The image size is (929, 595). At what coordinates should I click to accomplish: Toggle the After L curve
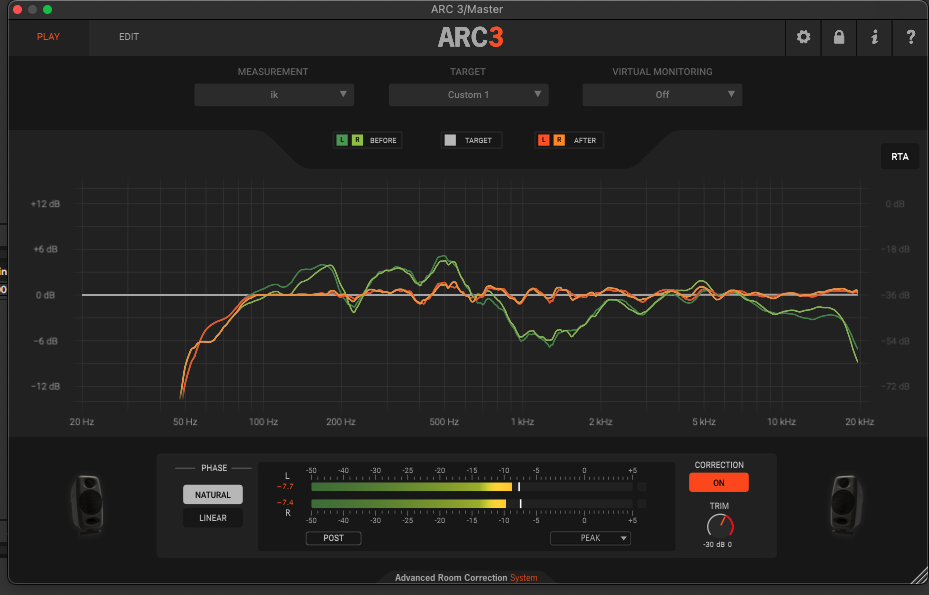pyautogui.click(x=543, y=140)
